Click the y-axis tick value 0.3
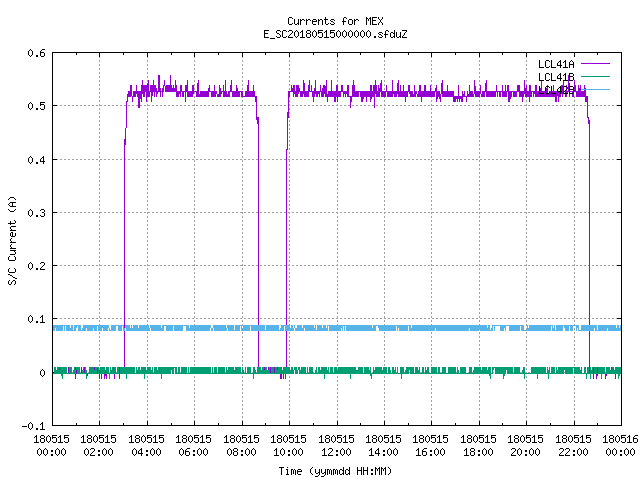Image resolution: width=640 pixels, height=480 pixels. (36, 213)
